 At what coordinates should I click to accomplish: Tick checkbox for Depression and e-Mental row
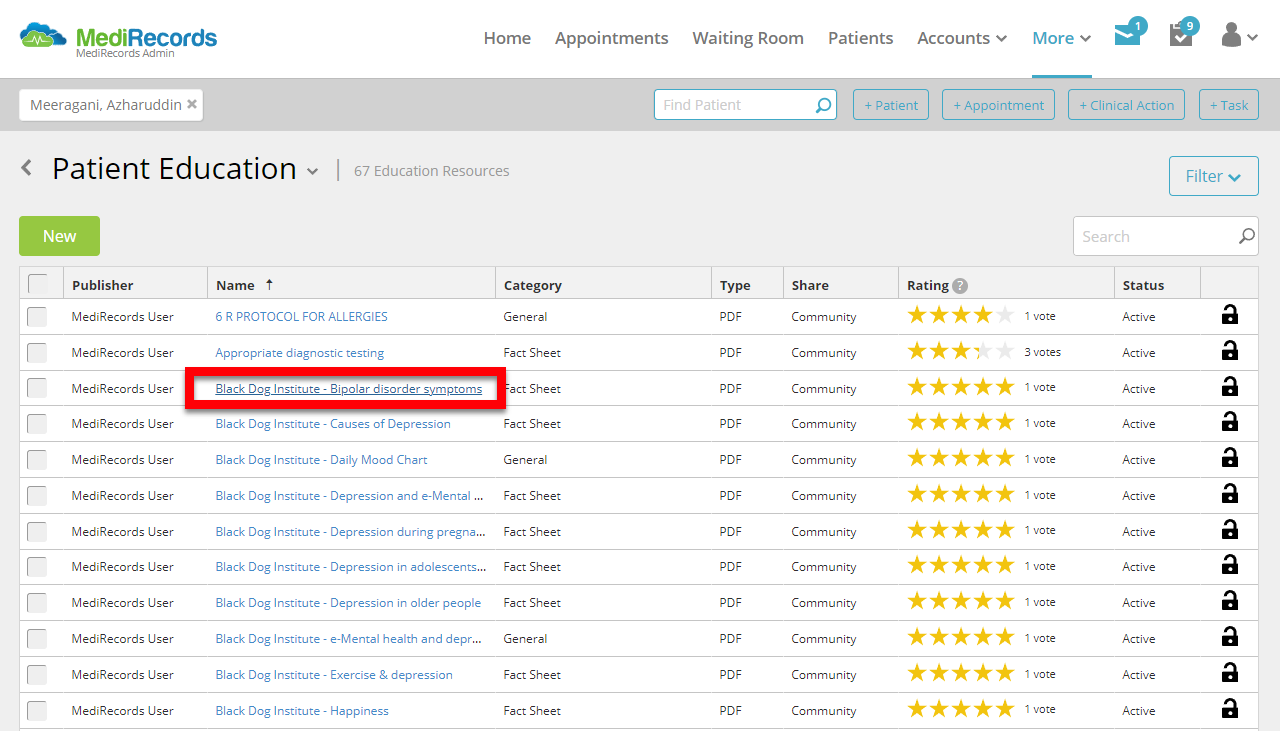click(37, 496)
